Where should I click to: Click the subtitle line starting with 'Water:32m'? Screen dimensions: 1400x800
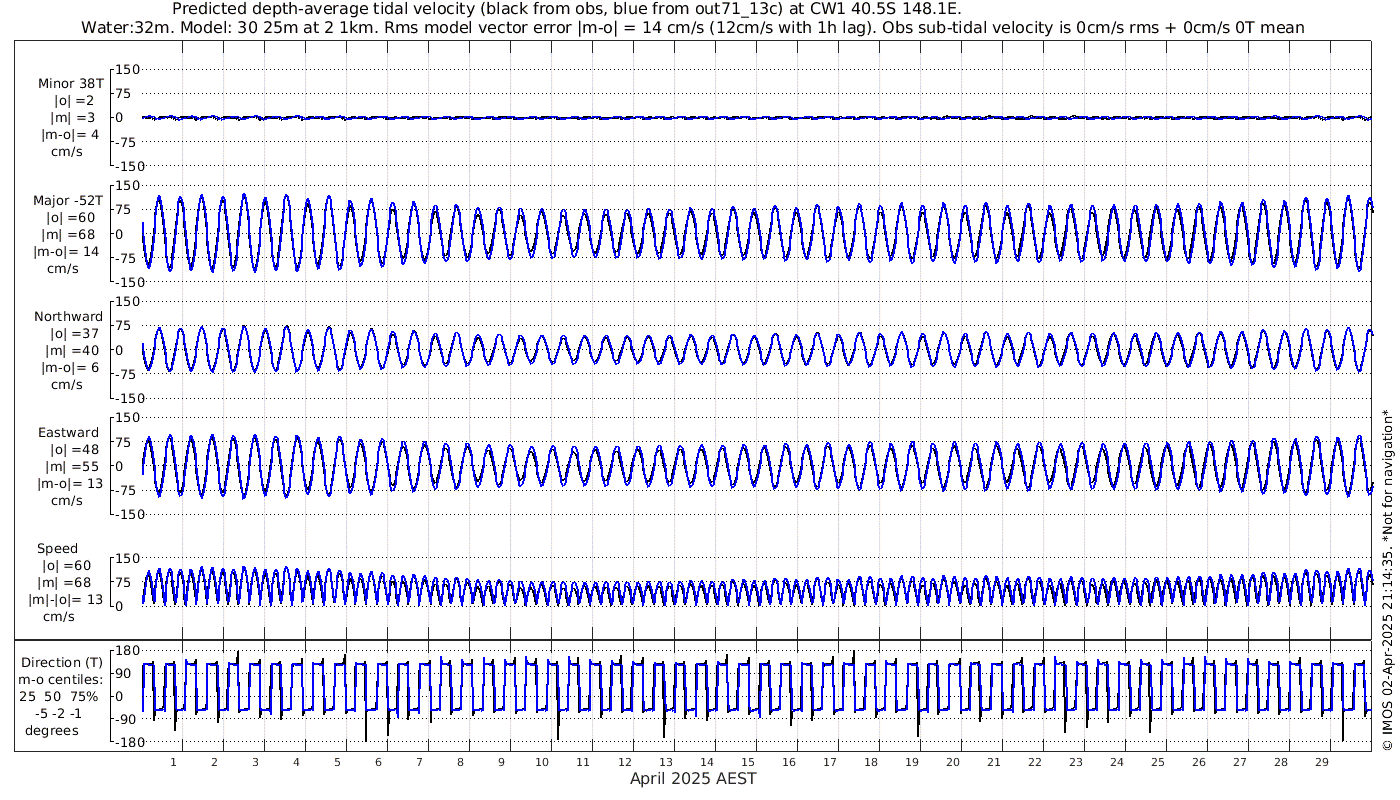point(693,28)
